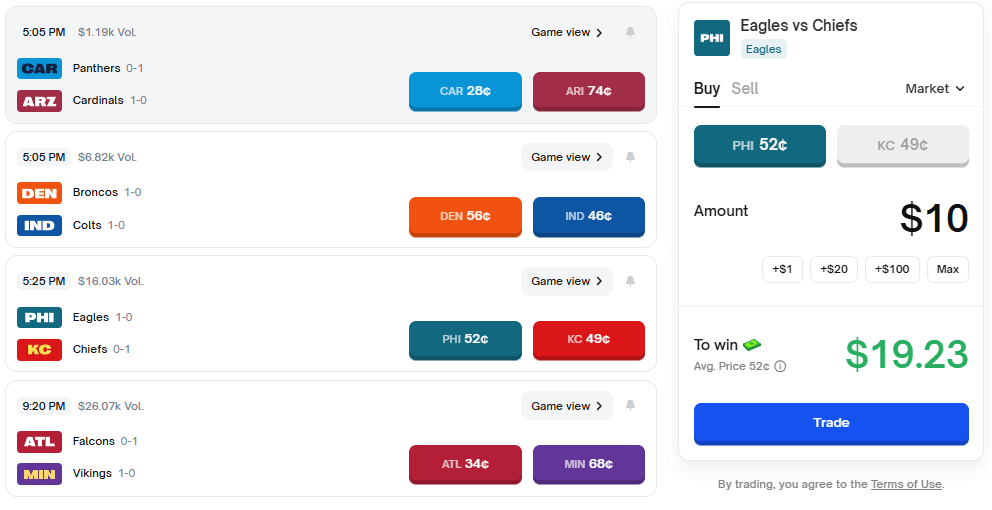Select the IND 46¢ outcome
Image resolution: width=992 pixels, height=510 pixels.
pyautogui.click(x=589, y=216)
